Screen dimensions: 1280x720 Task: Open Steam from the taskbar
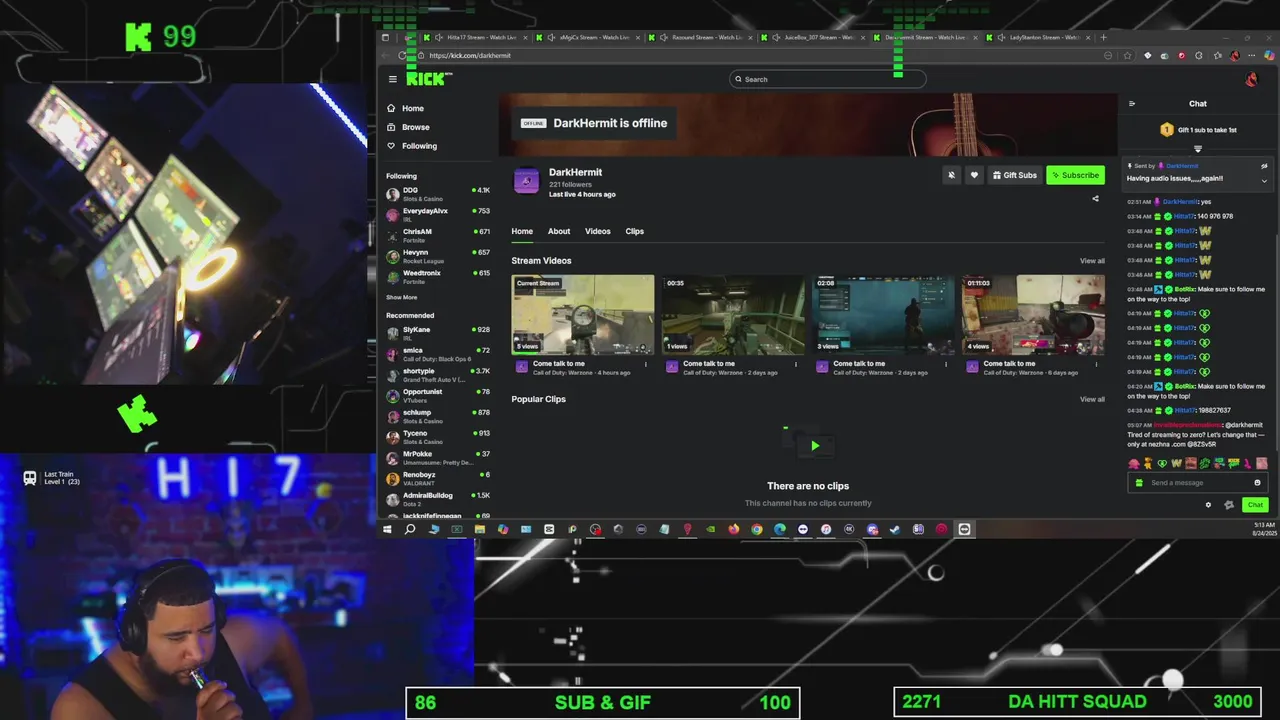pos(895,529)
